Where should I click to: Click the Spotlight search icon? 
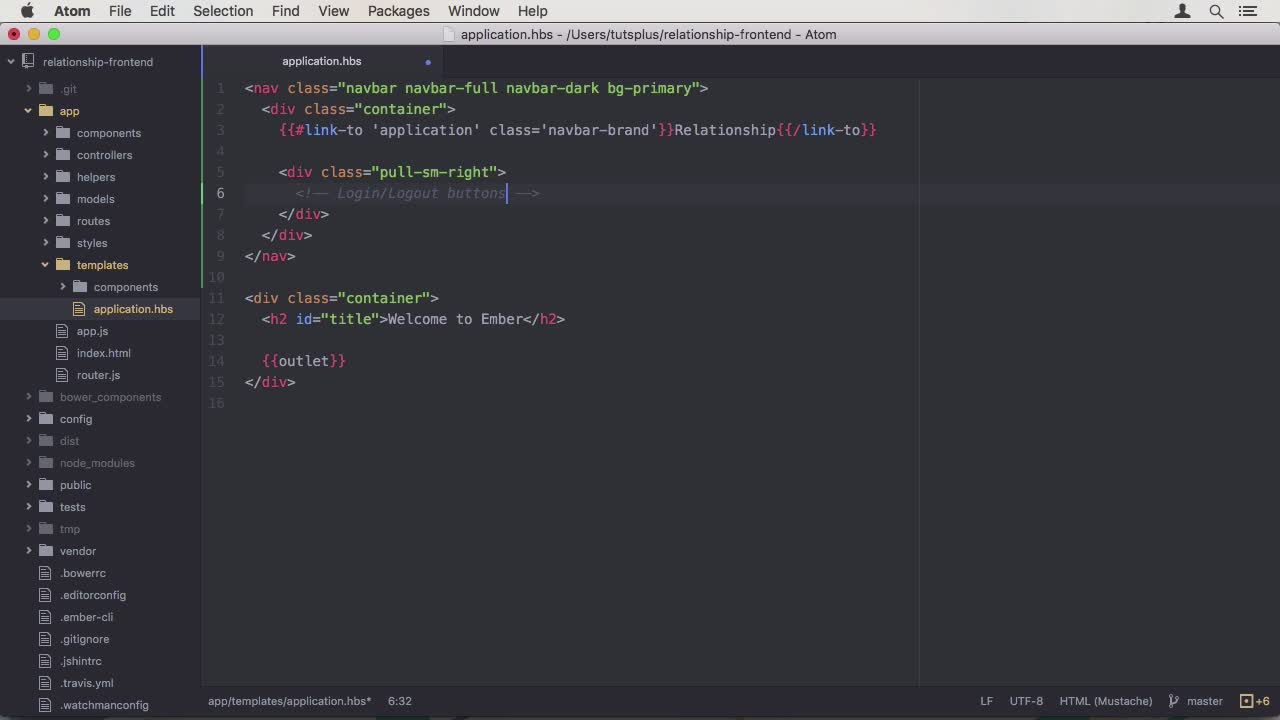(1216, 11)
